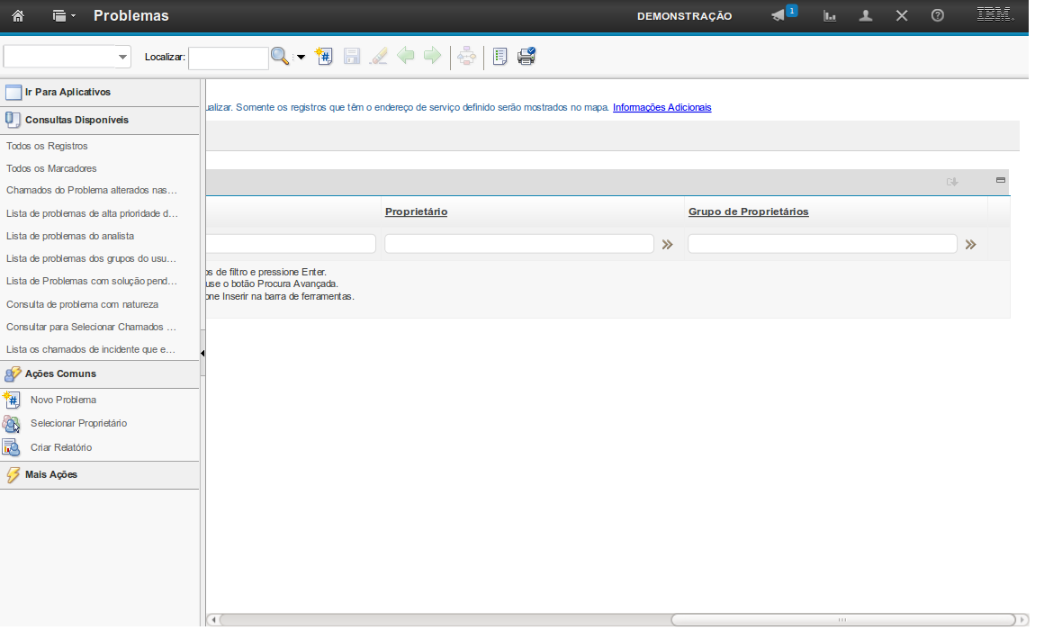Click the printer icon in the toolbar

coord(526,57)
